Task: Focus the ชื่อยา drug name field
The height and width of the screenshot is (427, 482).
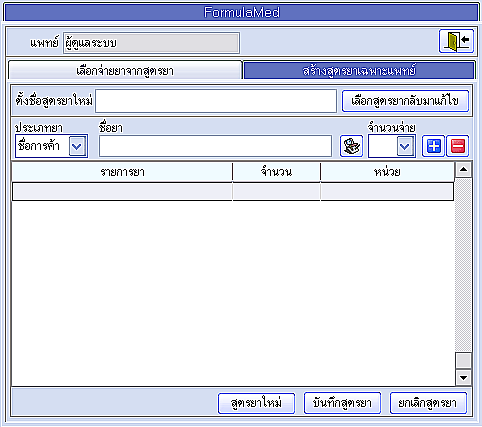Action: [x=215, y=146]
